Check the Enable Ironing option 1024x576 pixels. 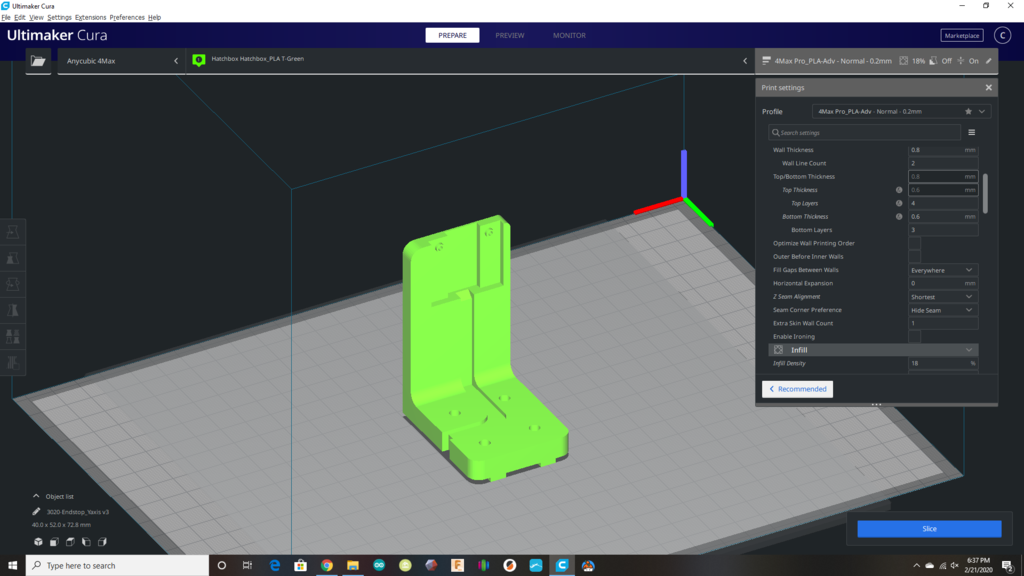click(914, 337)
